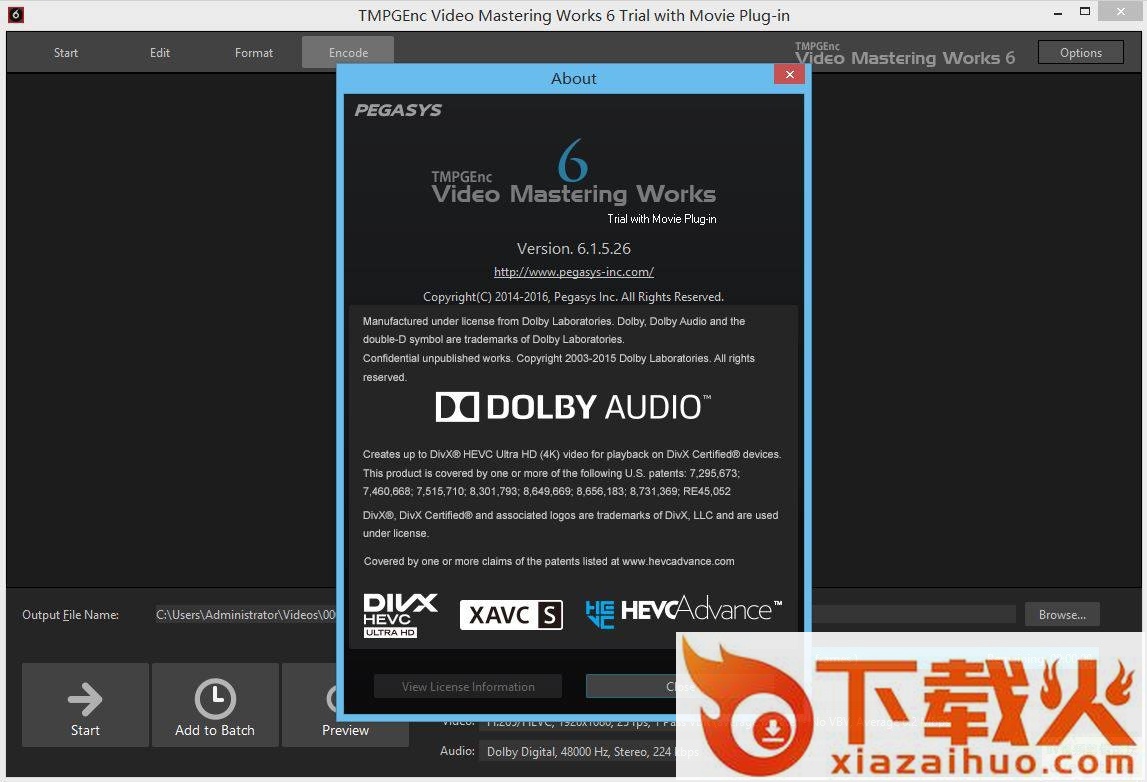Image resolution: width=1147 pixels, height=782 pixels.
Task: Click 'Trial with Movie Plug-in' in About dialog
Action: pos(662,219)
